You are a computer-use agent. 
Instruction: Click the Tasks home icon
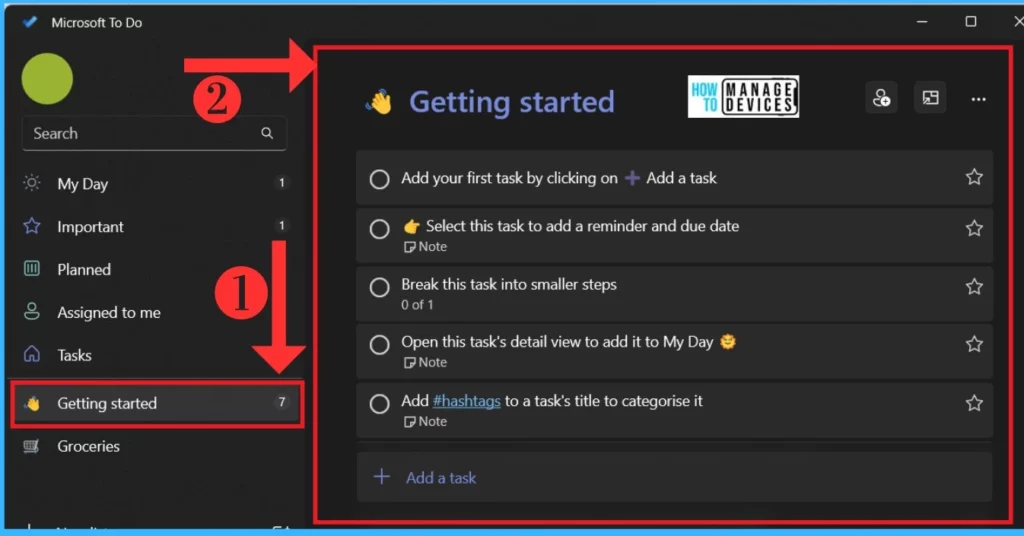point(31,355)
